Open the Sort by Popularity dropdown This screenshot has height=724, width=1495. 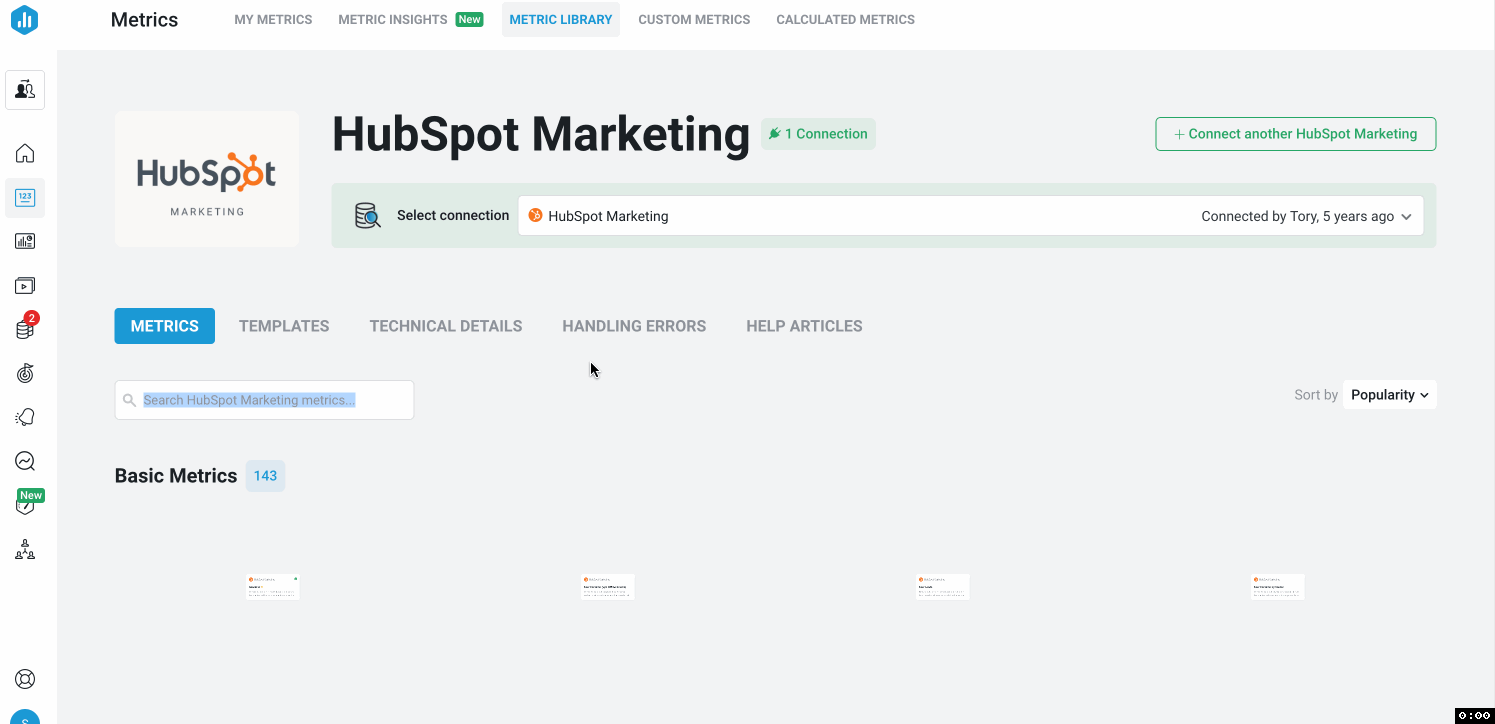1389,394
